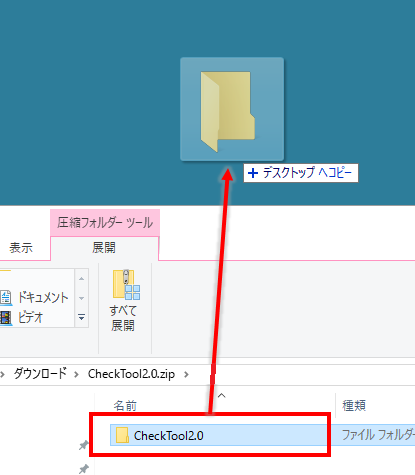
Task: Click the CheckTool2.0 folder icon
Action: [122, 435]
